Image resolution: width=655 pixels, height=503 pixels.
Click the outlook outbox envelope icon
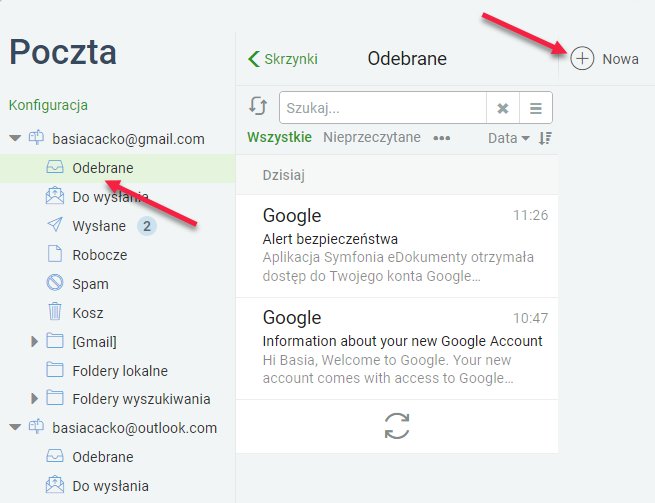55,485
